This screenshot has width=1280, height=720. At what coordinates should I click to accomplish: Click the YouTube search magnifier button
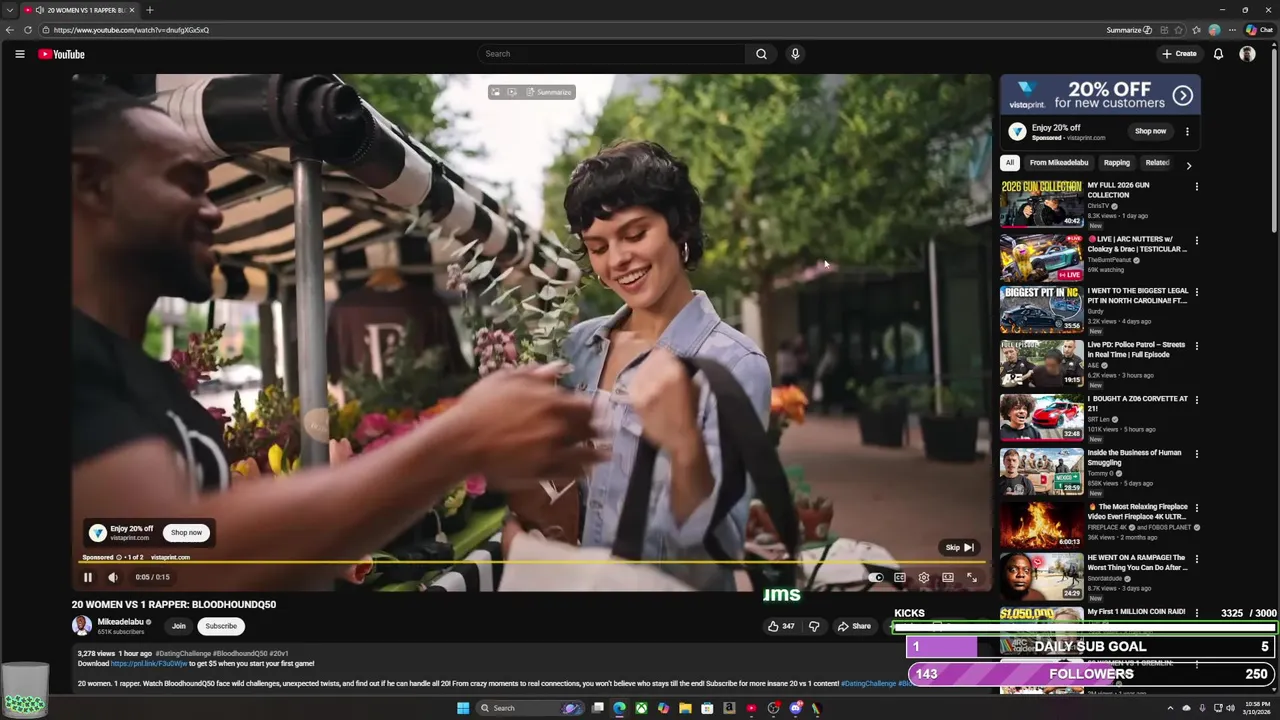pyautogui.click(x=761, y=54)
